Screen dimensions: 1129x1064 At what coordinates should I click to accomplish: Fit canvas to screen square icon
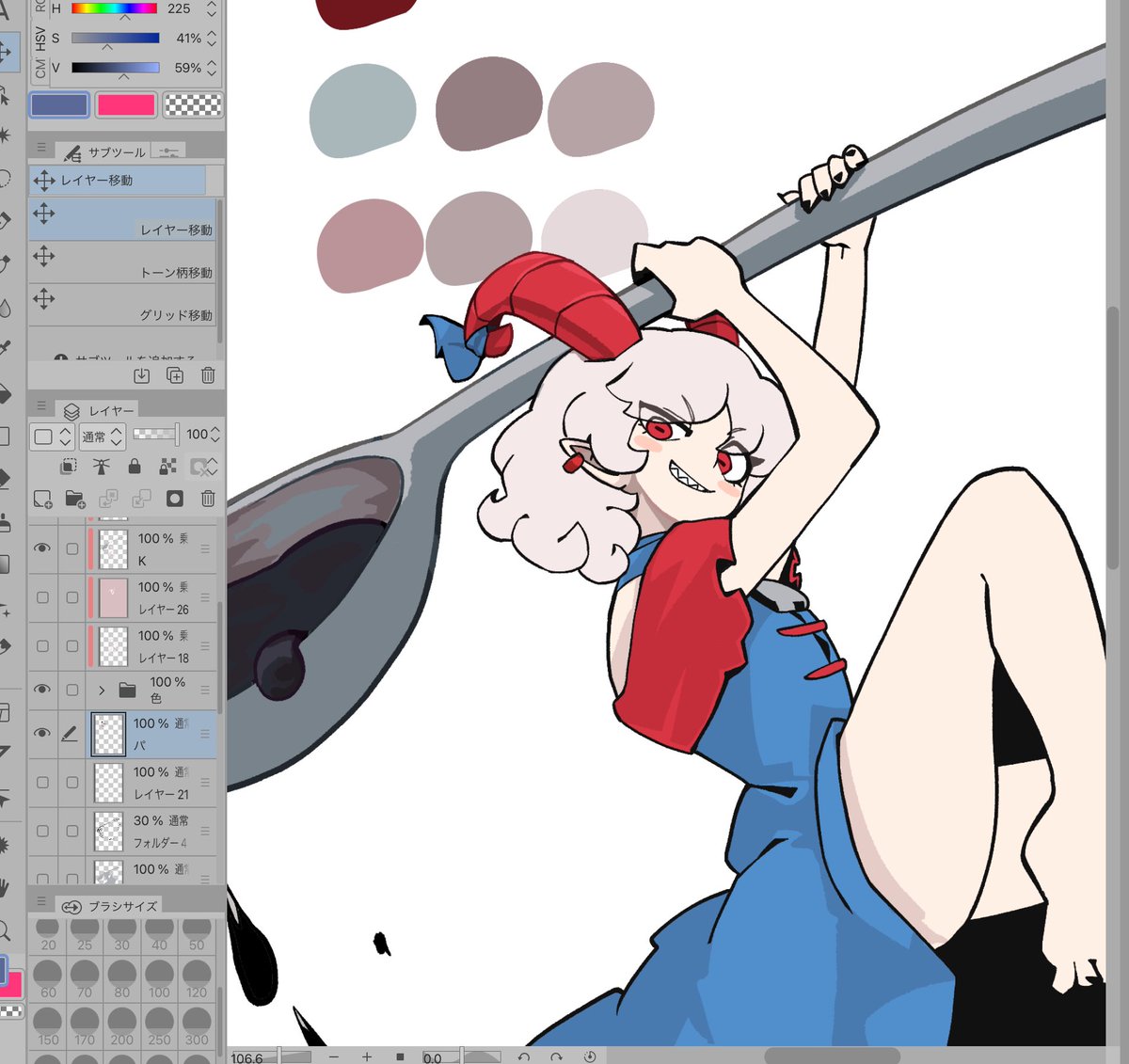[x=400, y=1056]
